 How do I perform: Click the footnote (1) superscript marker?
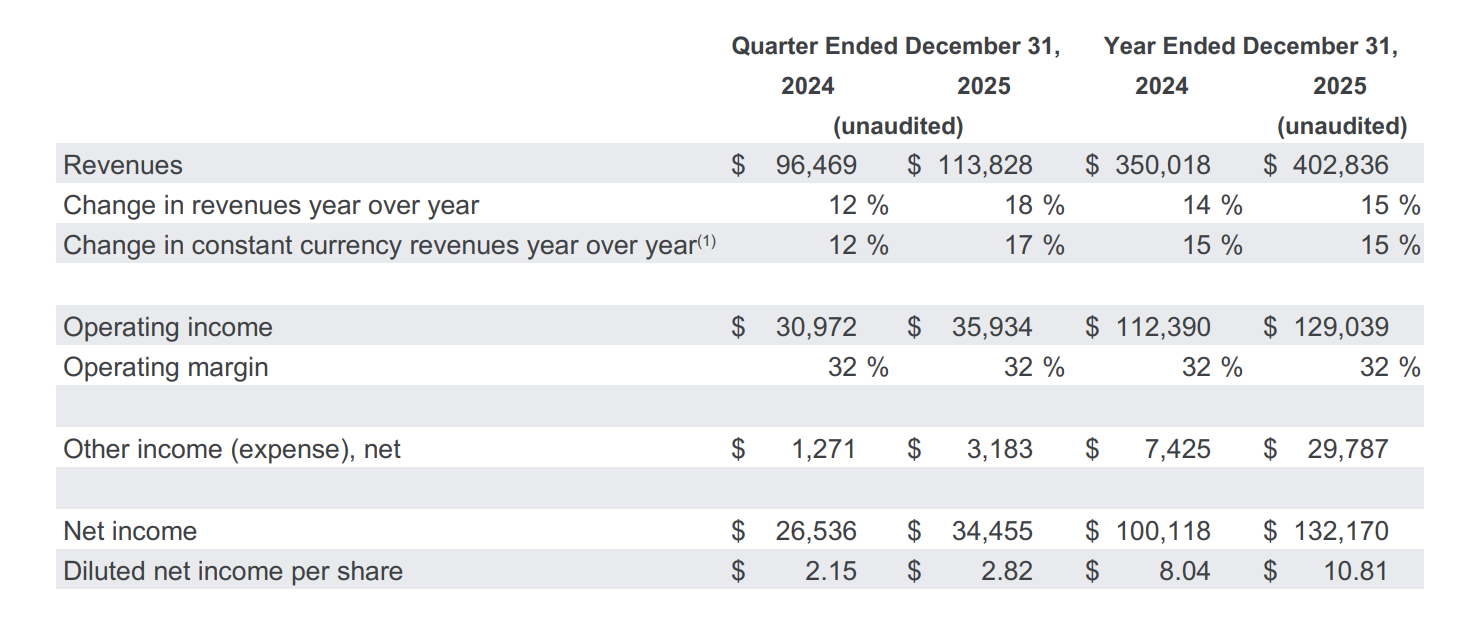point(706,240)
